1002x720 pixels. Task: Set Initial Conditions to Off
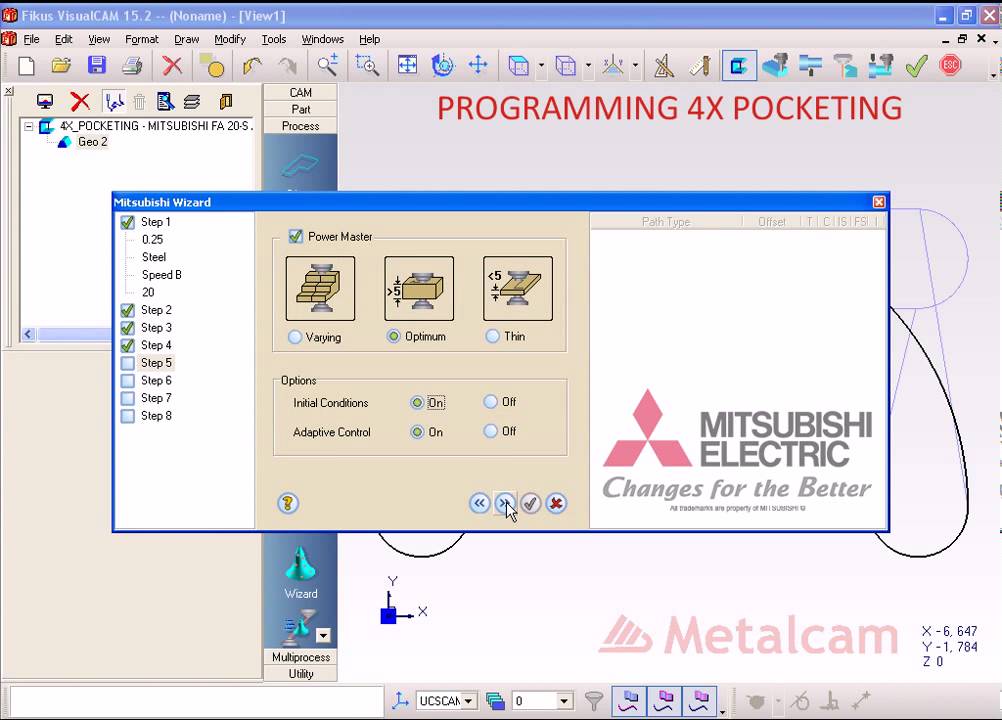490,402
